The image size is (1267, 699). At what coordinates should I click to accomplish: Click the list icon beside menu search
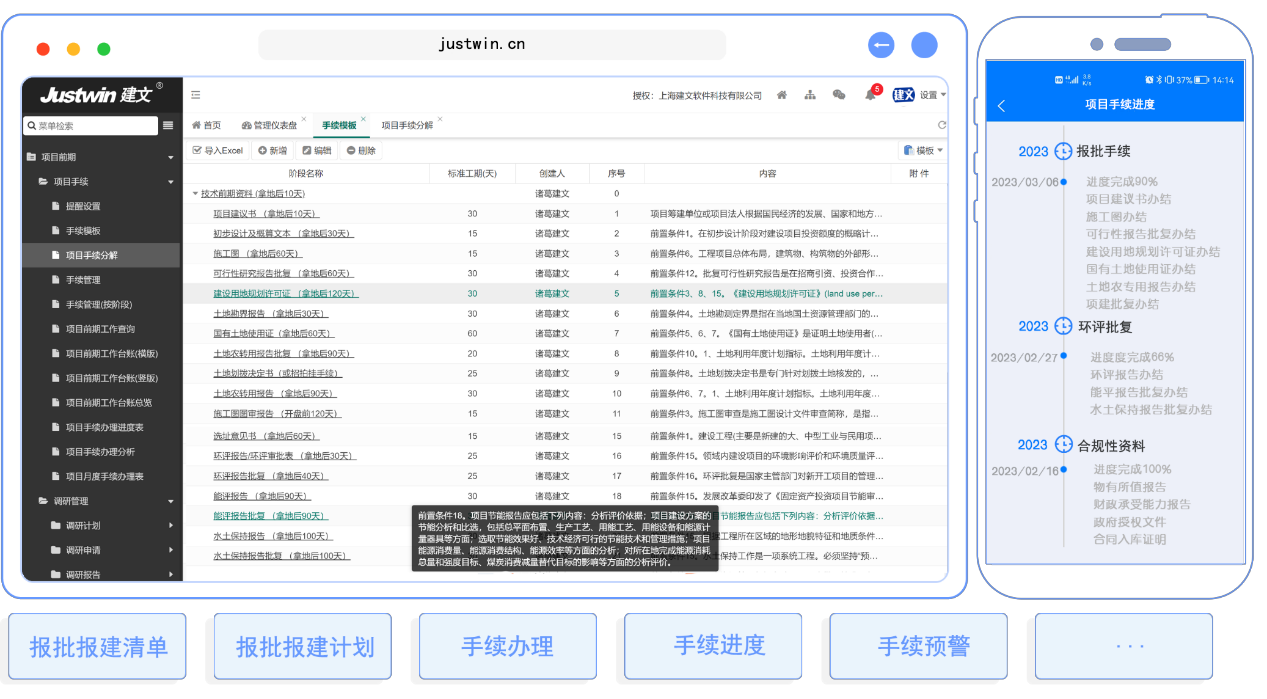click(x=168, y=126)
